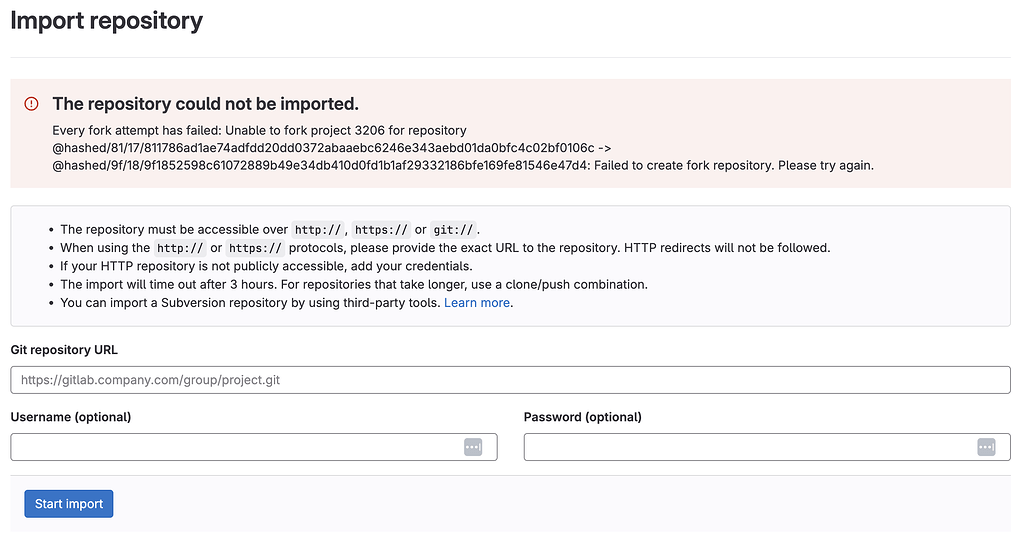This screenshot has height=533, width=1024.
Task: Click the bullet about the 3 hours timeout
Action: pos(354,284)
